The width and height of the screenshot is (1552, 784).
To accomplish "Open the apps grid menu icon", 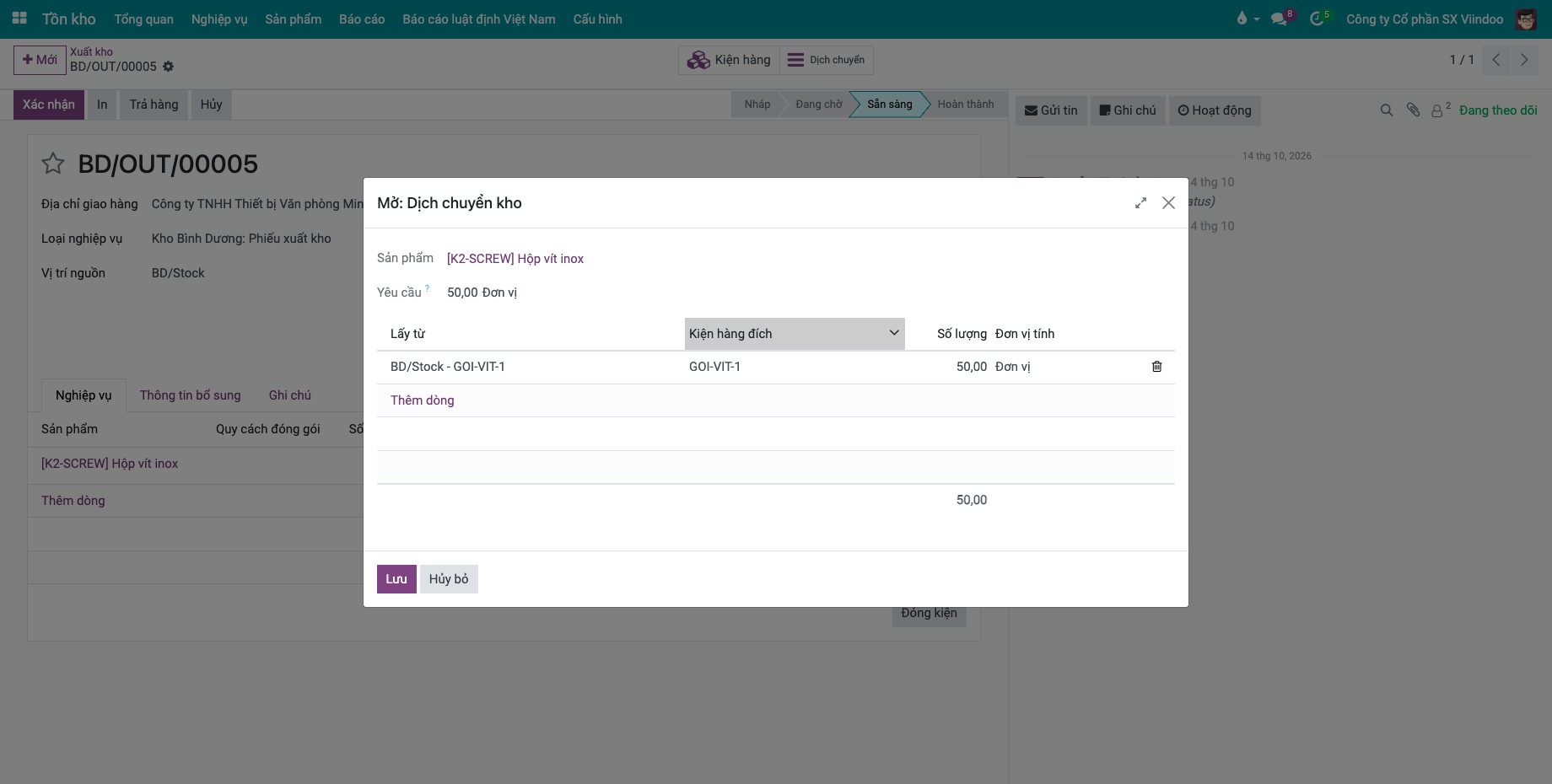I will click(19, 19).
